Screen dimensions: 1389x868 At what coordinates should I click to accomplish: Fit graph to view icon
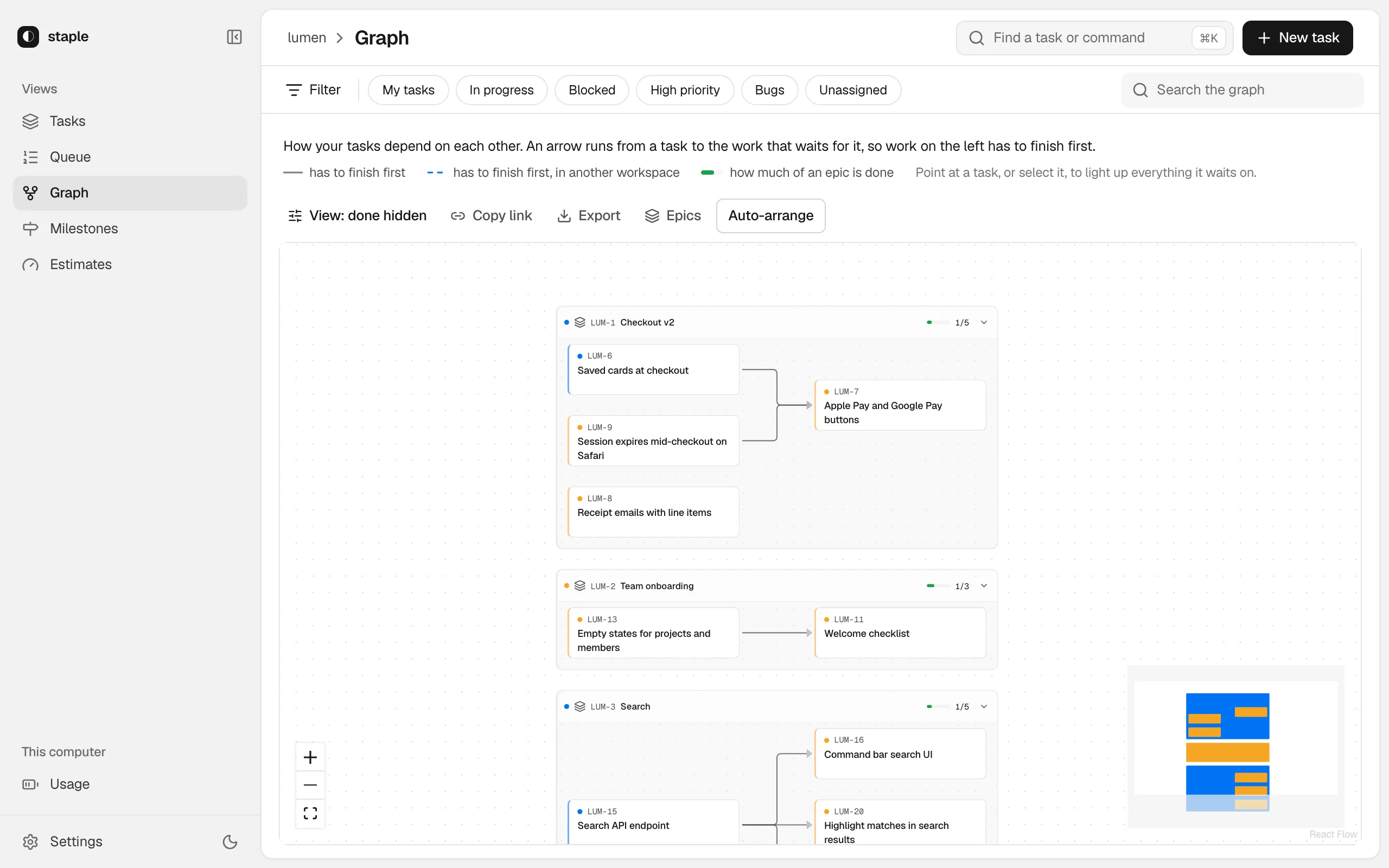pyautogui.click(x=310, y=813)
